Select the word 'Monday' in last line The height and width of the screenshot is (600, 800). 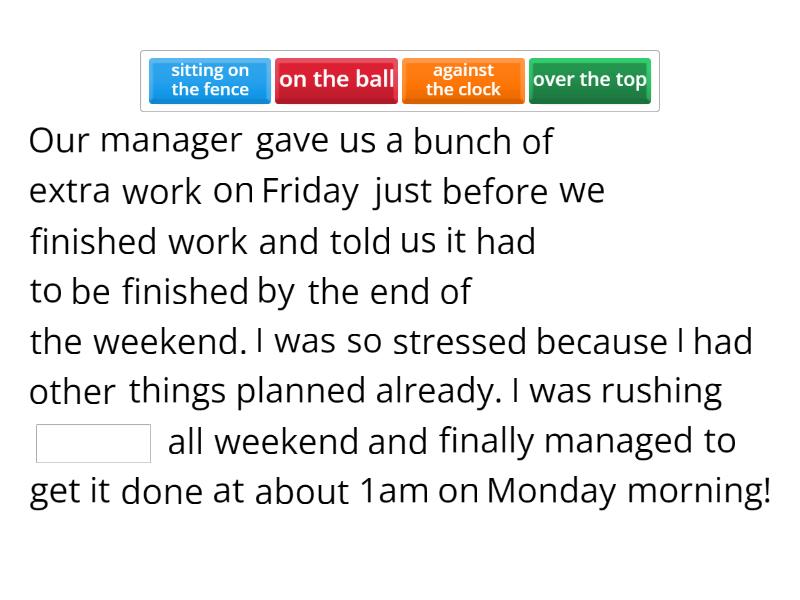coord(552,492)
